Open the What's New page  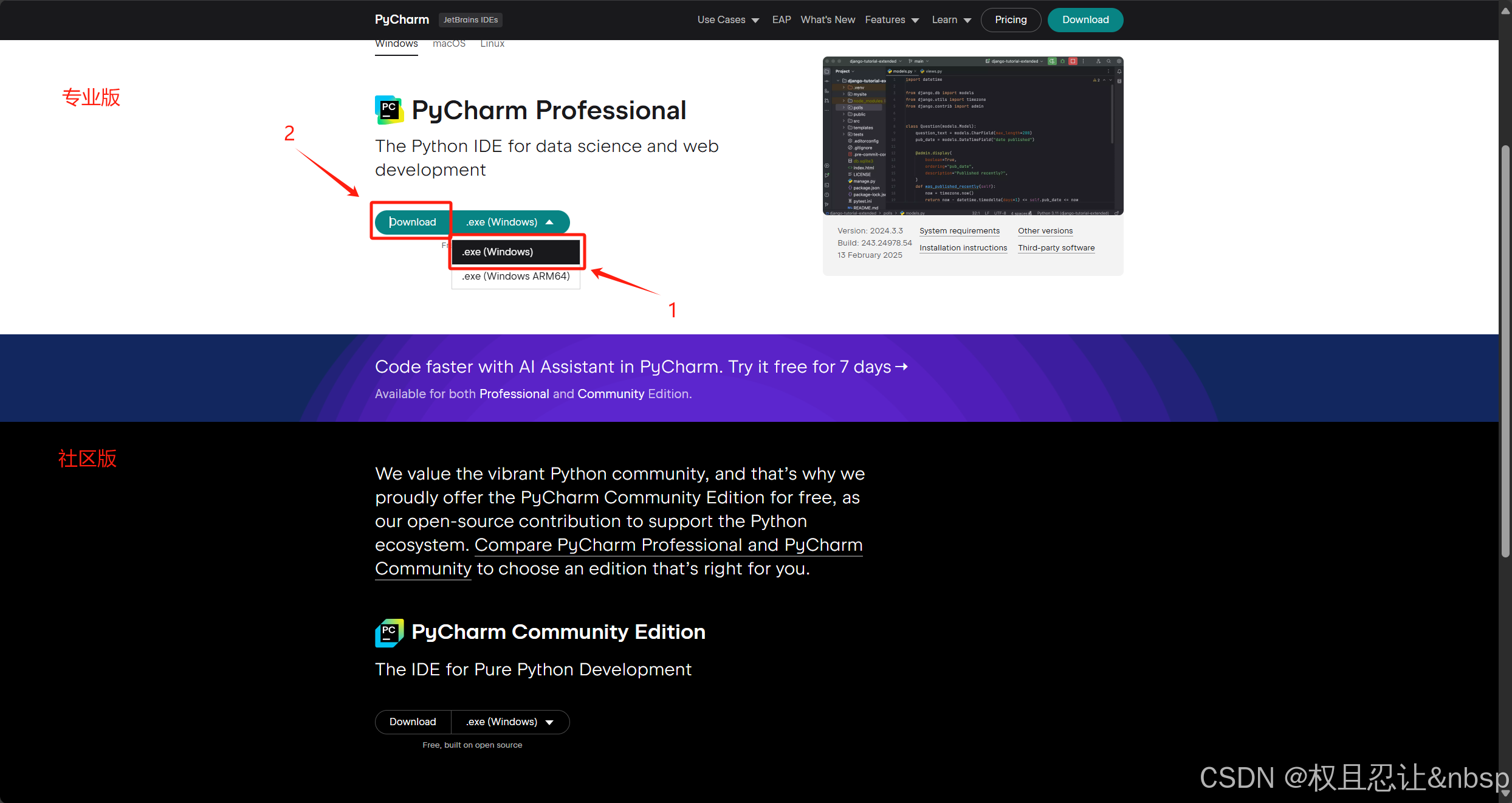[x=827, y=19]
